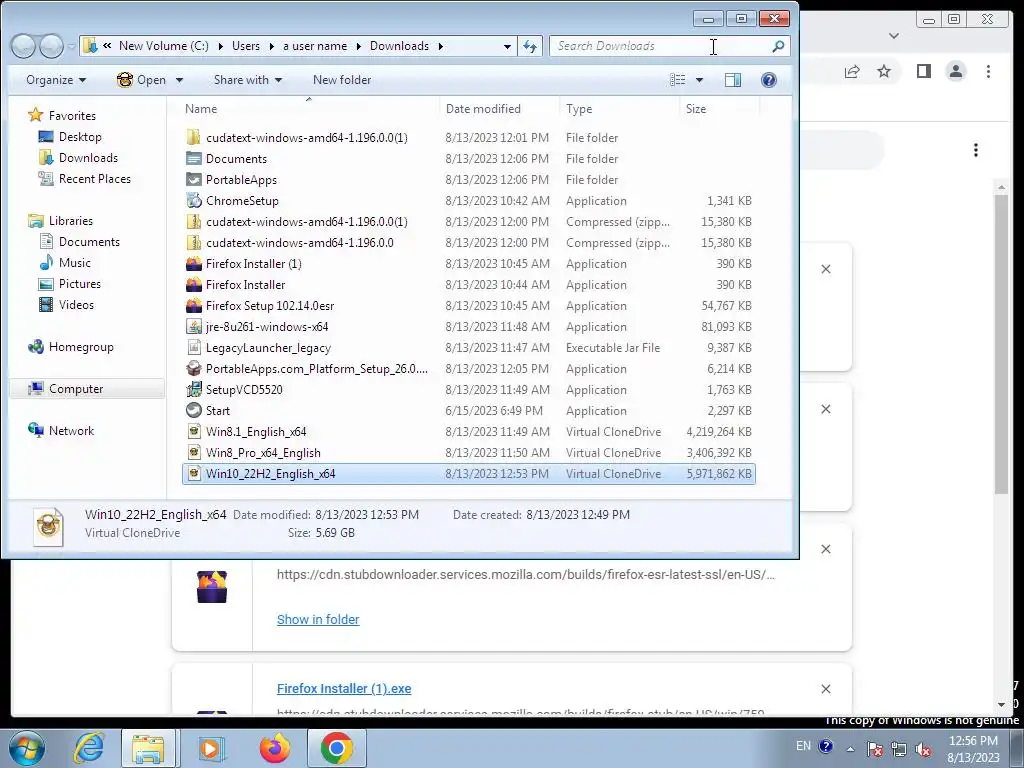Image resolution: width=1024 pixels, height=768 pixels.
Task: Sort by the Size column header
Action: click(x=720, y=108)
